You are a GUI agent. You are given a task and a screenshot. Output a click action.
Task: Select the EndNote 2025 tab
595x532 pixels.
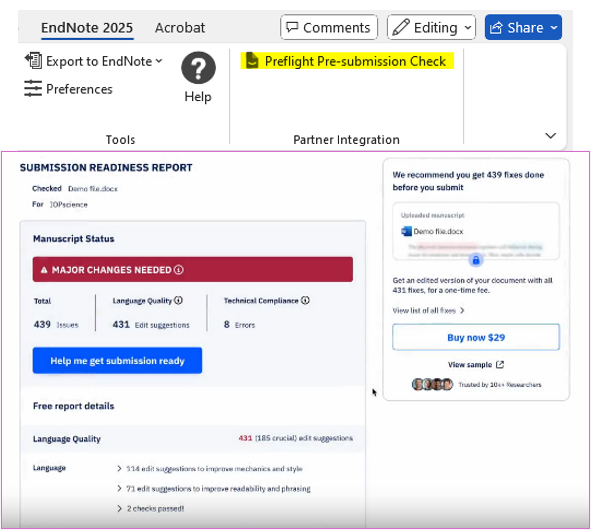pos(87,28)
